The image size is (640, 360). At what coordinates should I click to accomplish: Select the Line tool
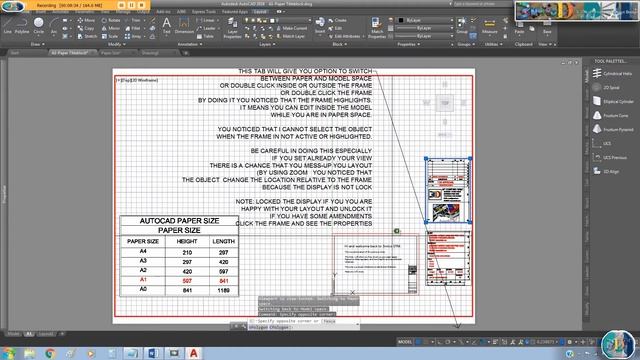[x=7, y=25]
